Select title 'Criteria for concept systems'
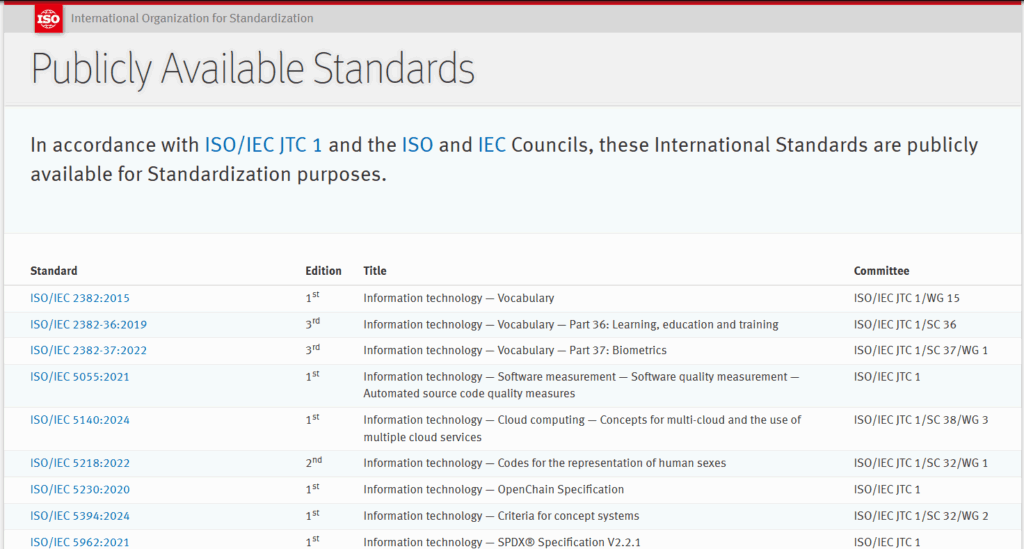The width and height of the screenshot is (1024, 549). tap(568, 516)
